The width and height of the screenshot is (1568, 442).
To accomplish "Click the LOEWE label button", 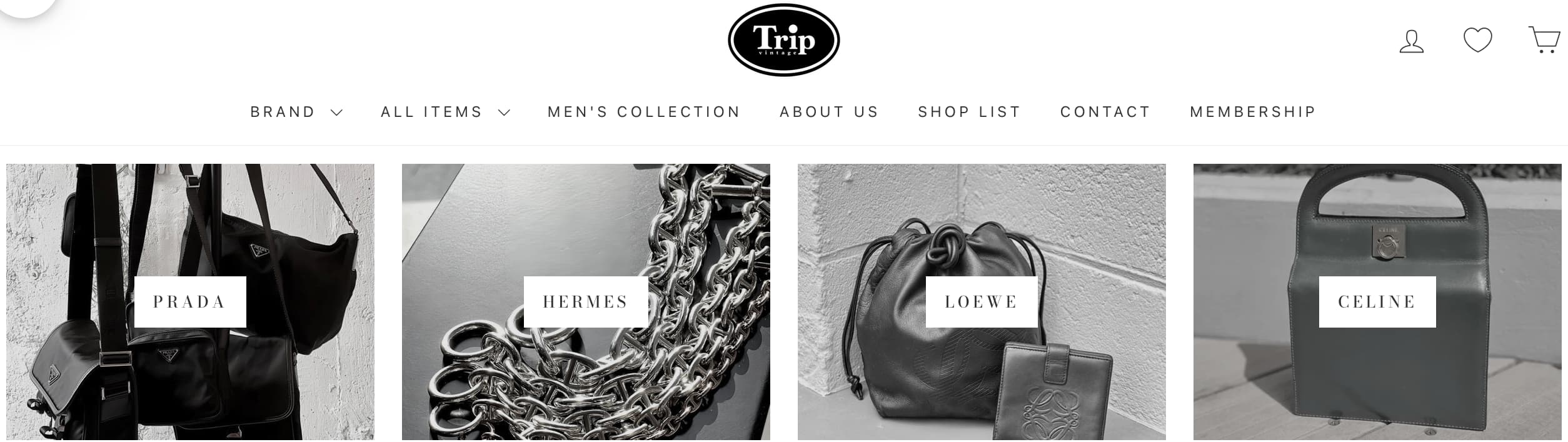I will [x=982, y=302].
